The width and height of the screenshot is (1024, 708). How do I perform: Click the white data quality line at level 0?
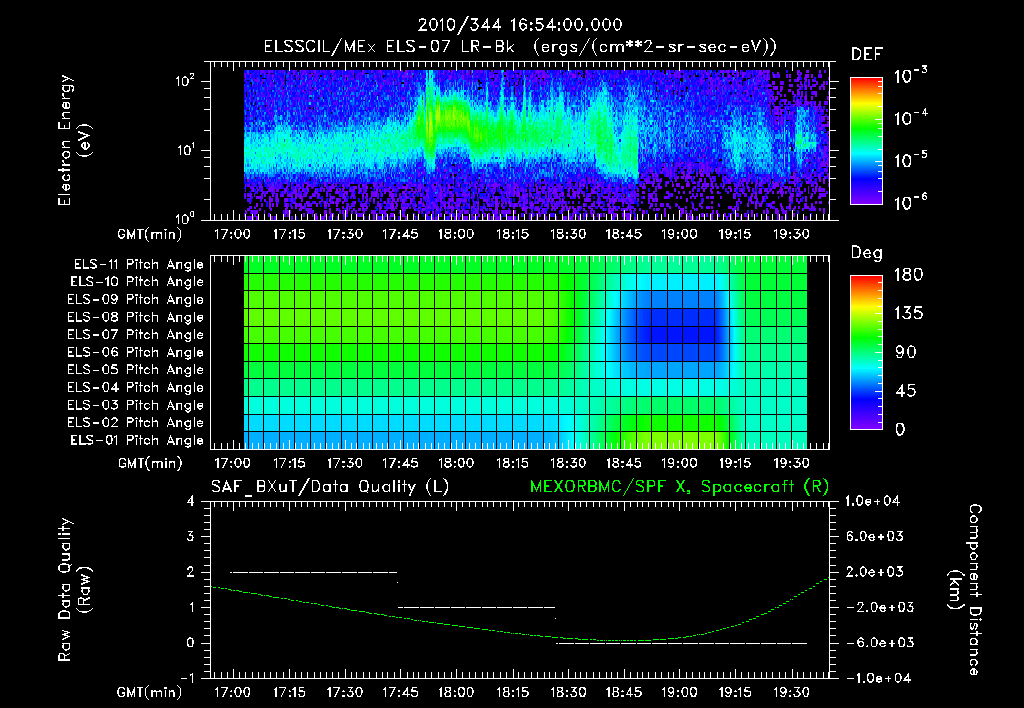(681, 643)
